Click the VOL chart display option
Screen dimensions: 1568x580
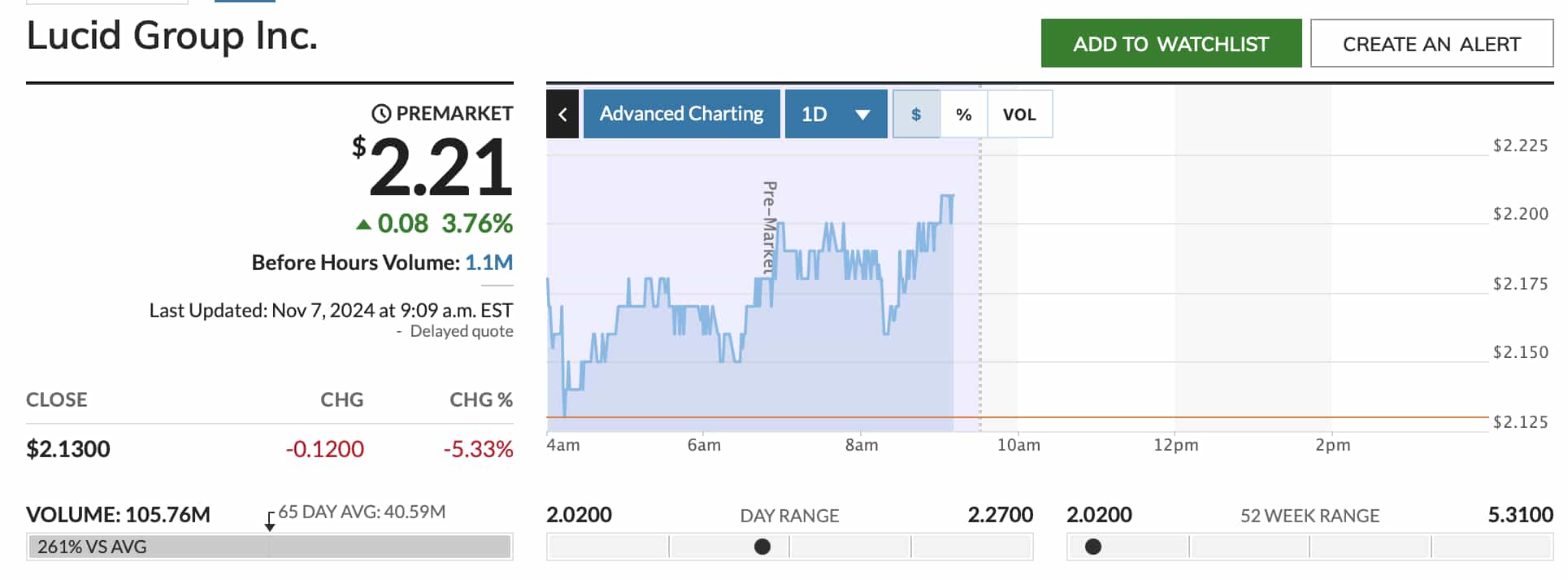(1020, 114)
